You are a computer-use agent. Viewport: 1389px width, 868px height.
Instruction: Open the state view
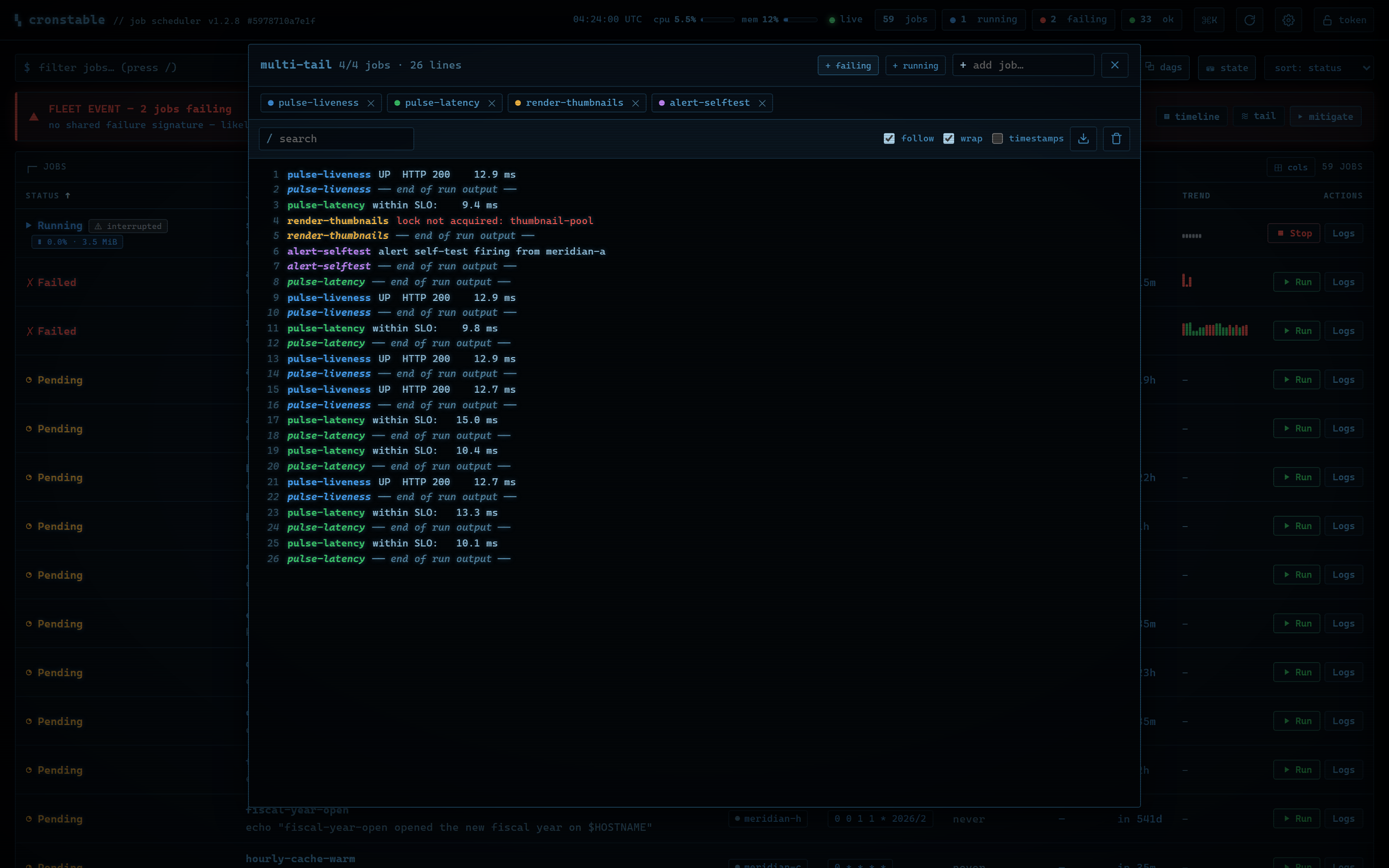pos(1227,68)
